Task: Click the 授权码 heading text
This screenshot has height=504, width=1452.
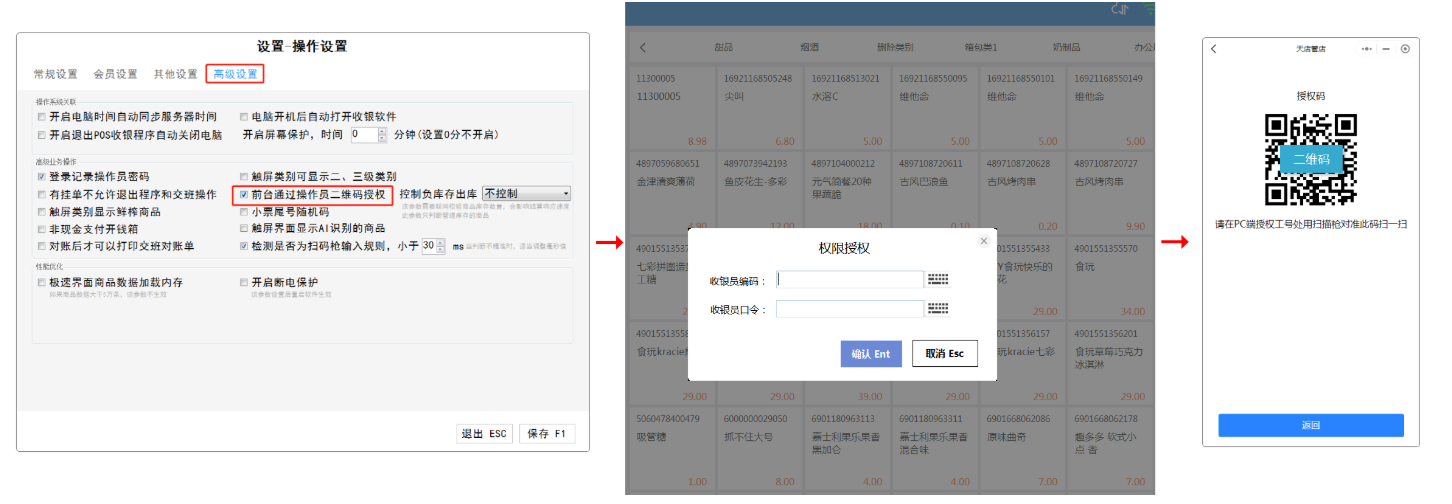Action: (x=1311, y=96)
